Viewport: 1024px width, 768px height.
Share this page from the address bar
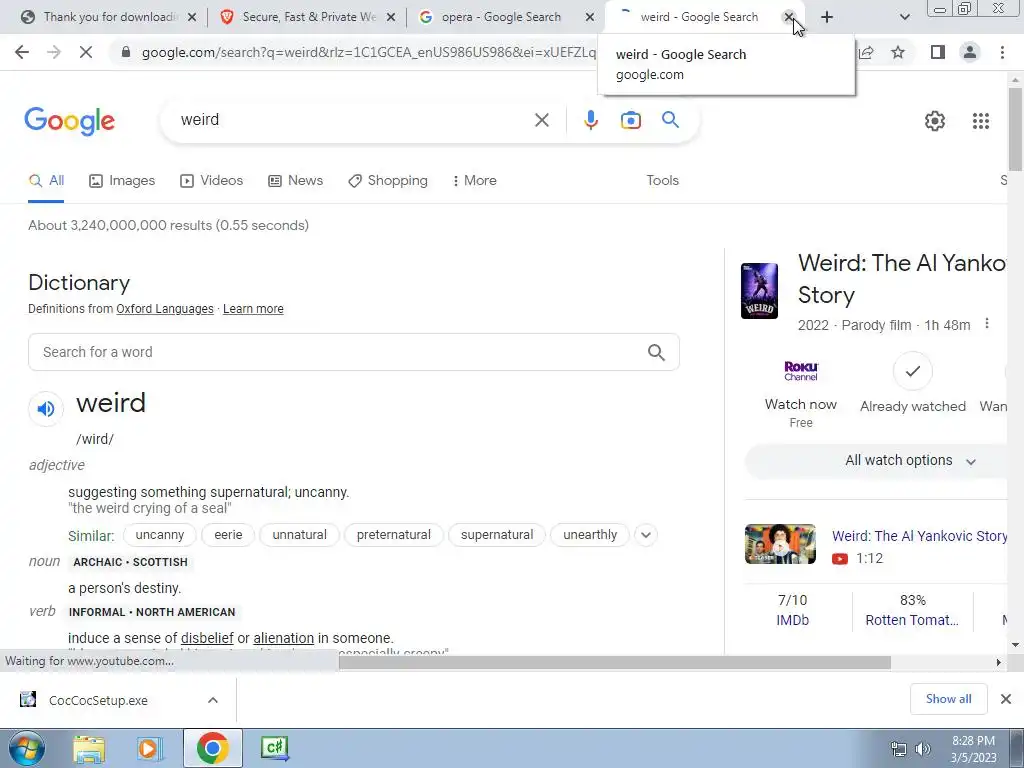pos(867,52)
